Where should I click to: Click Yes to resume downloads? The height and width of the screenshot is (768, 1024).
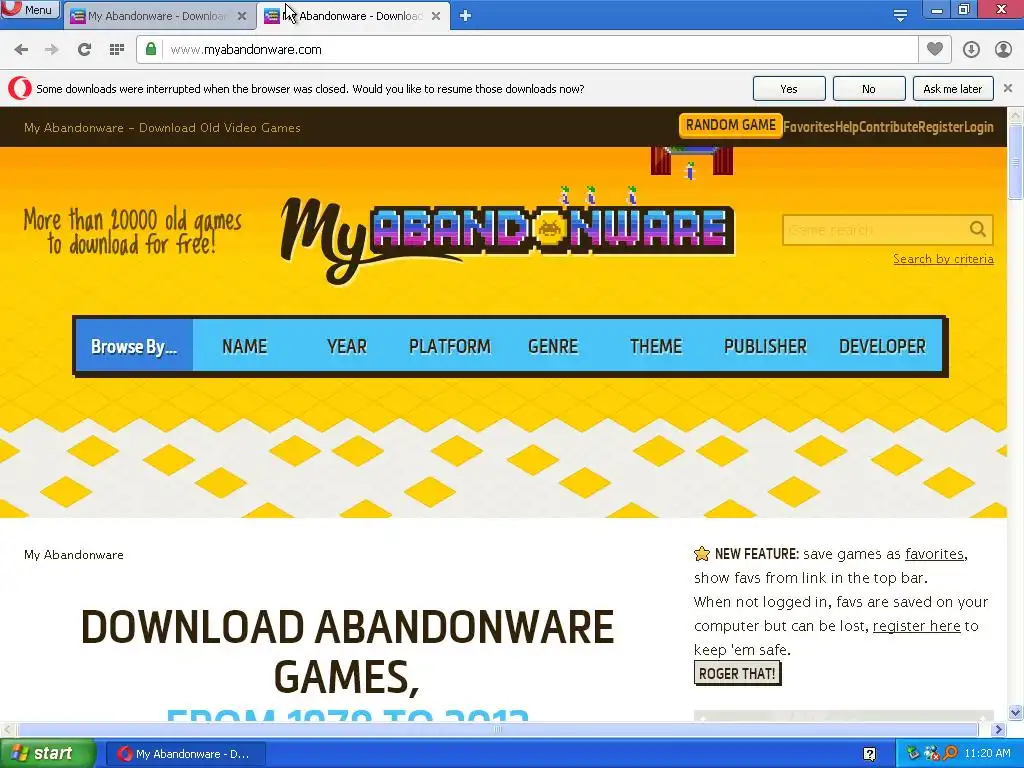[x=789, y=89]
